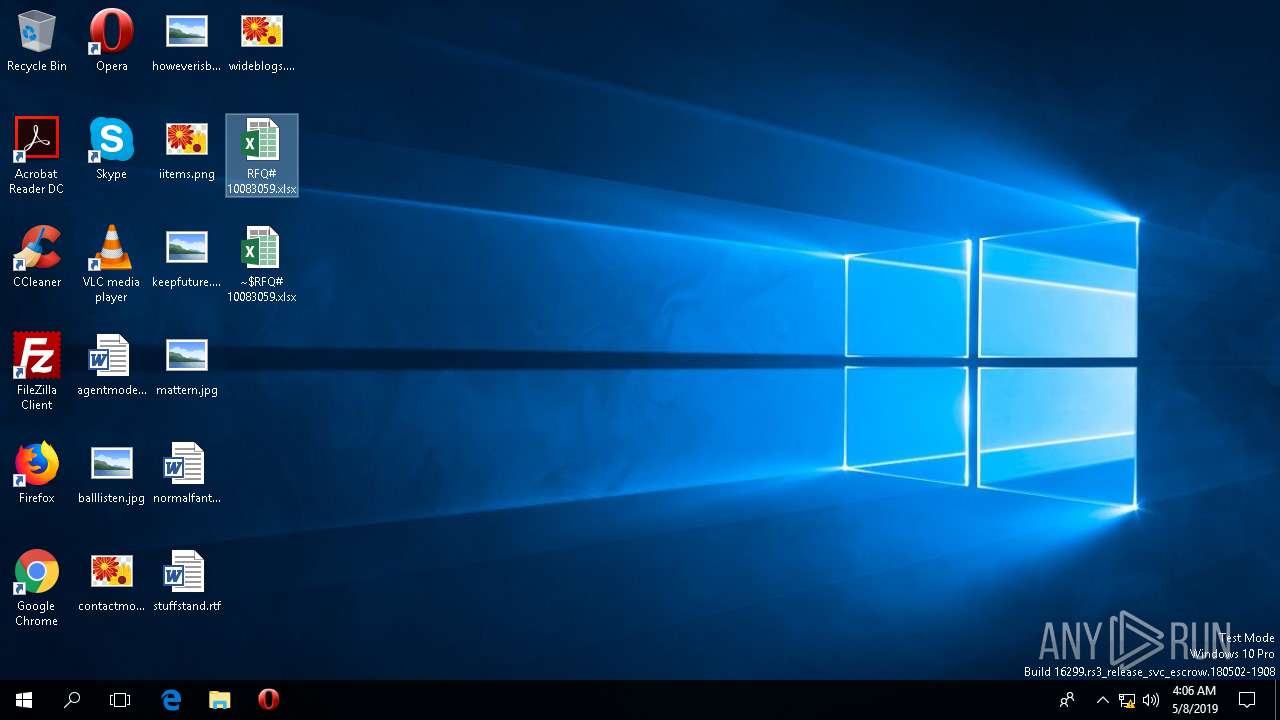
Task: Select the VLC media player shortcut
Action: [x=111, y=263]
